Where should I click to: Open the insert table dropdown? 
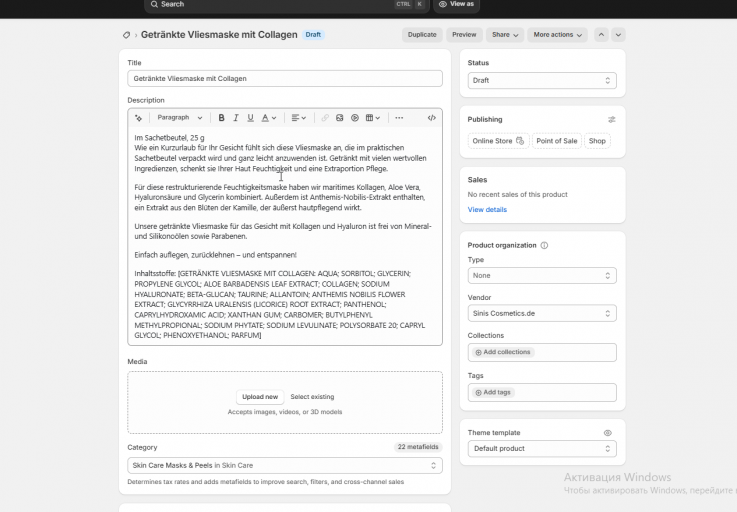coord(373,118)
